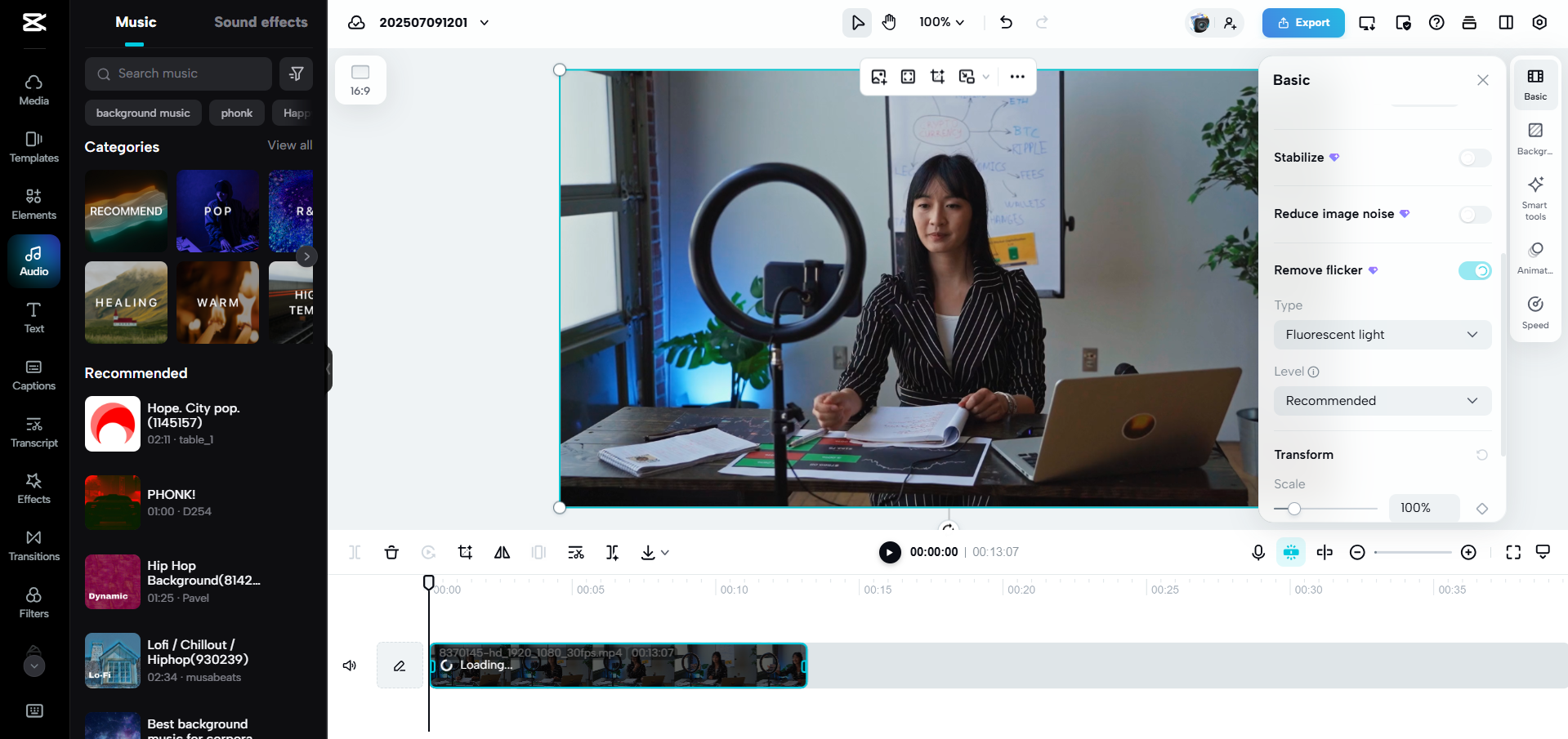Image resolution: width=1568 pixels, height=739 pixels.
Task: Select the video clip on timeline
Action: [619, 666]
